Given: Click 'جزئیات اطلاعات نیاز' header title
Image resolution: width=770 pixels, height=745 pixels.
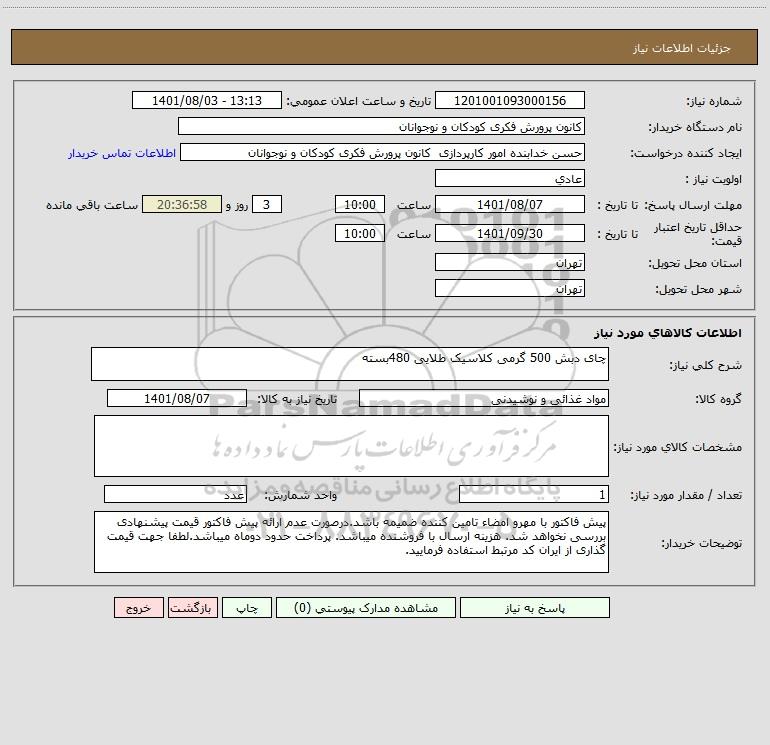Looking at the screenshot, I should click(x=682, y=48).
